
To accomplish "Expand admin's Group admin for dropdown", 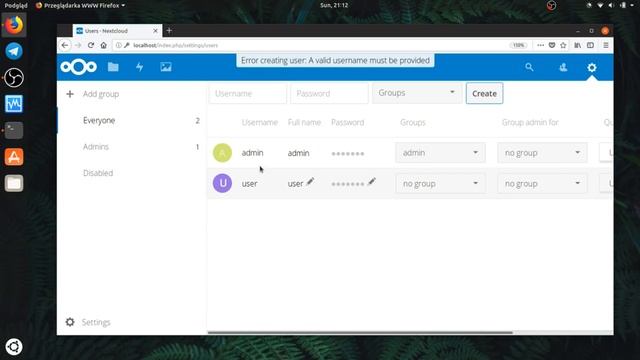I will point(542,153).
